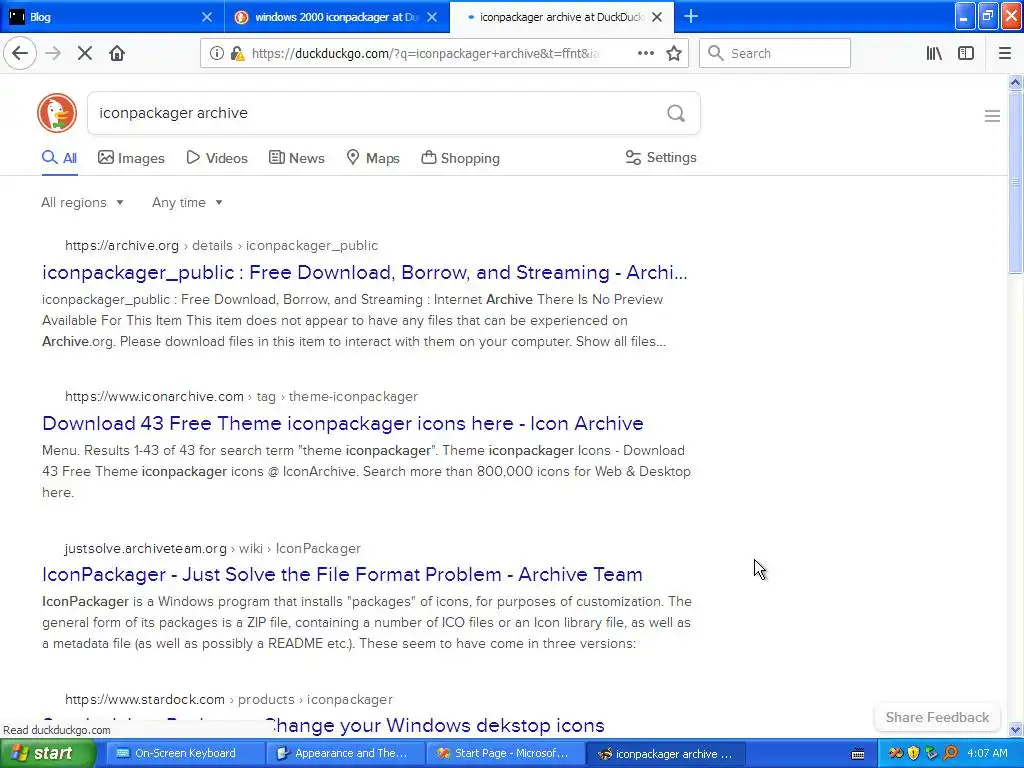Switch to Appearance and Themes taskbar window
1024x768 pixels.
[345, 753]
